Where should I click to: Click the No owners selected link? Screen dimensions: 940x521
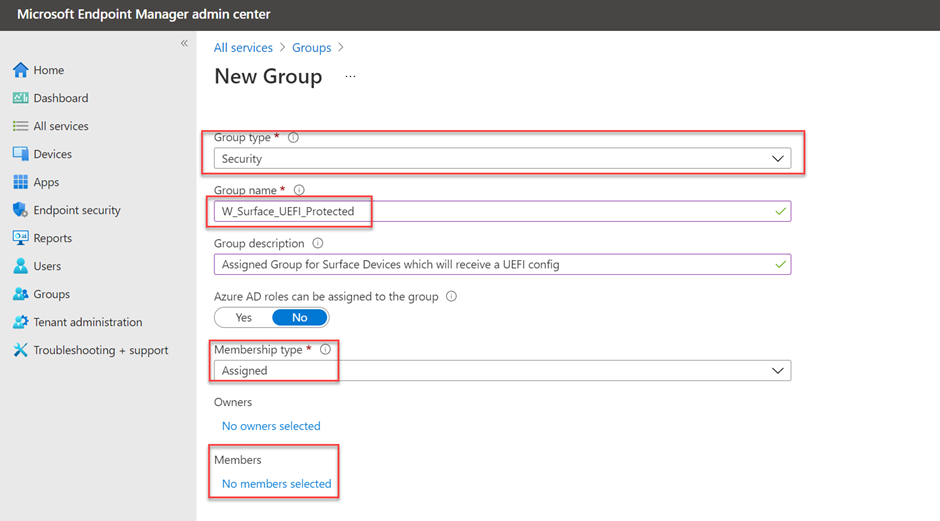271,426
